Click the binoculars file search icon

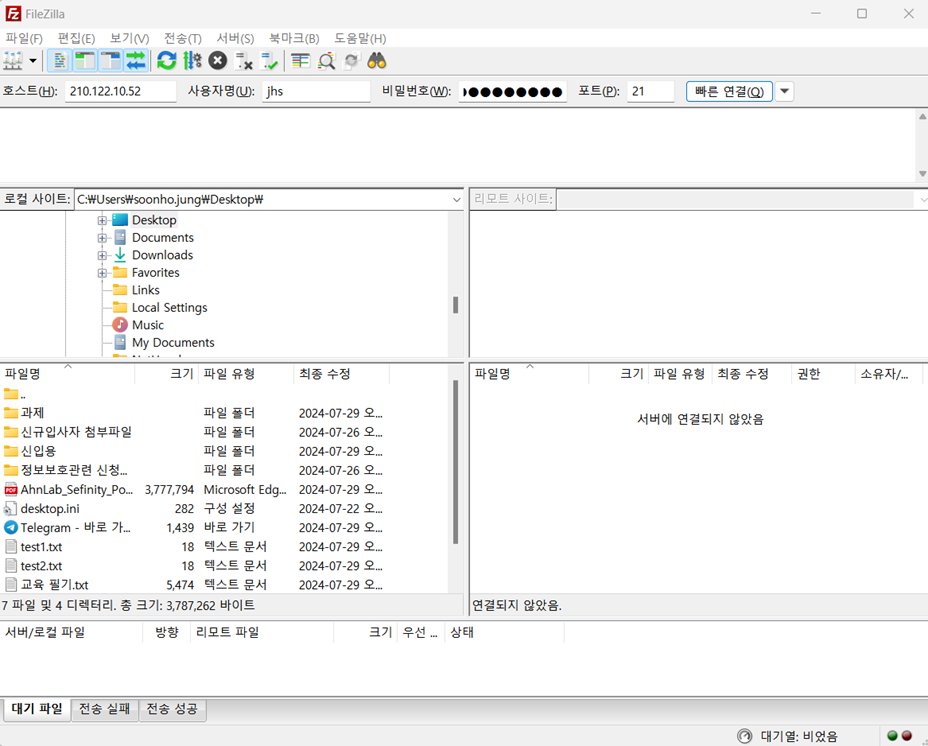[377, 61]
